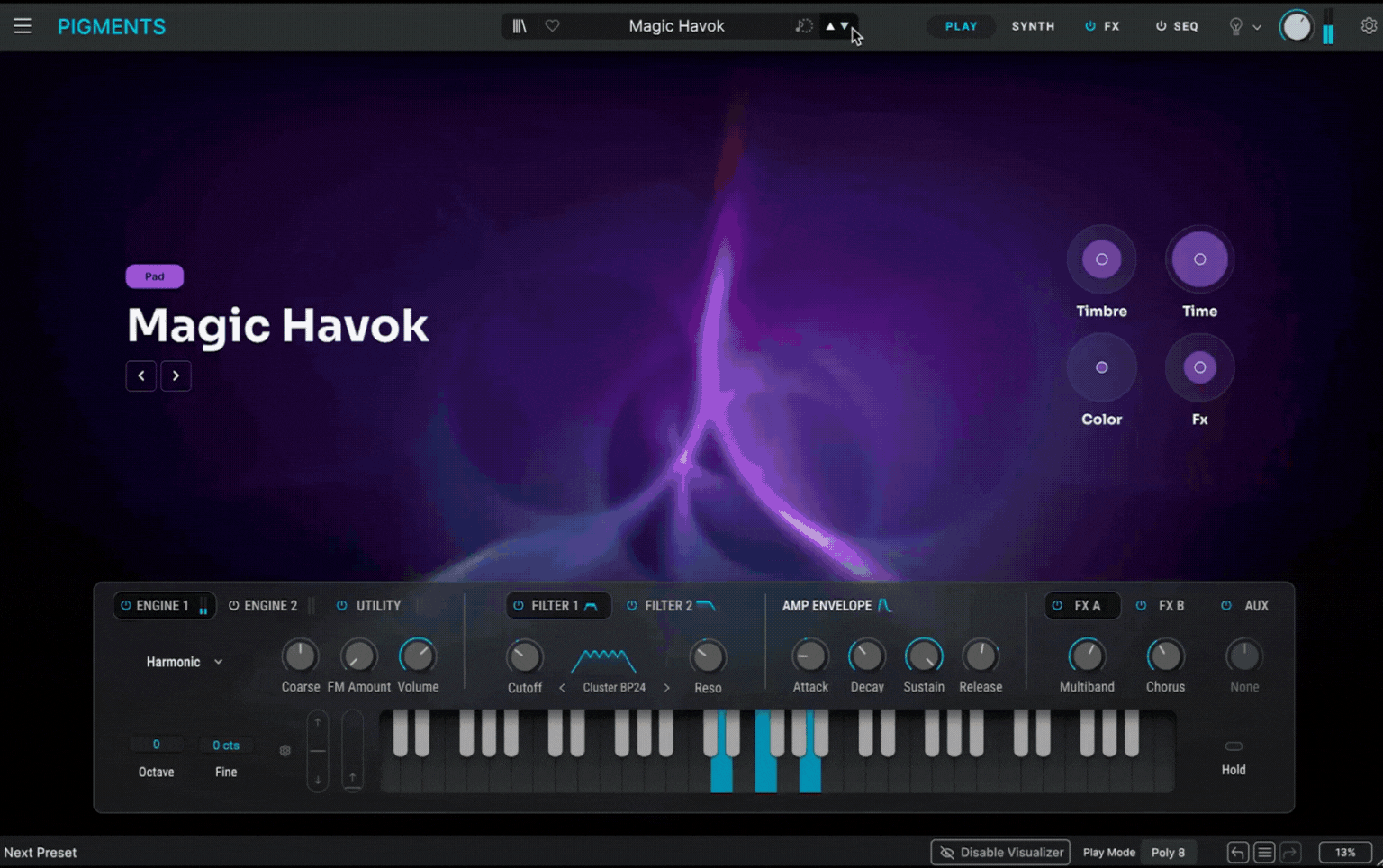Click the Filter 1 band-pass curve icon
Viewport: 1383px width, 868px height.
(x=589, y=605)
